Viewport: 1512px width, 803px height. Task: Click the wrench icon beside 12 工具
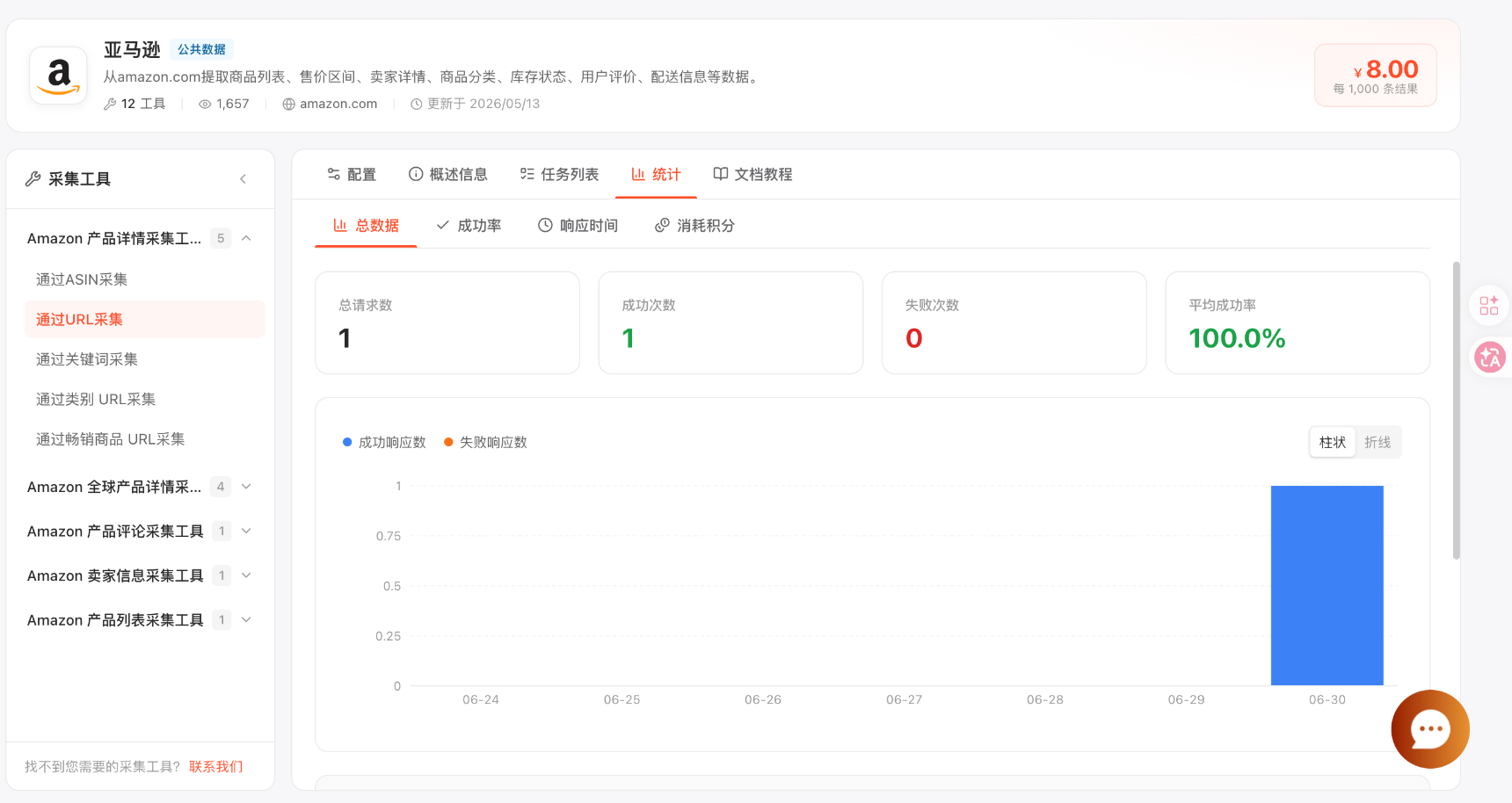110,104
